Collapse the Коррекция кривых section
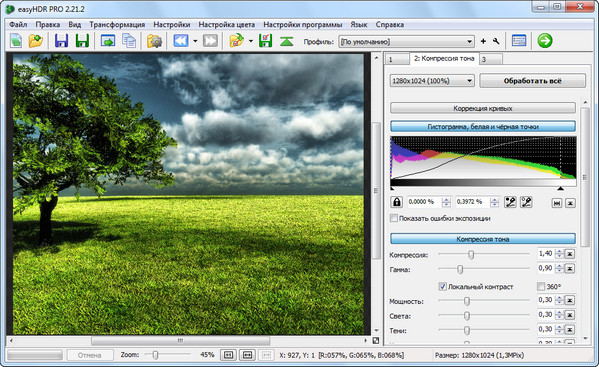The image size is (599, 367). [x=482, y=108]
